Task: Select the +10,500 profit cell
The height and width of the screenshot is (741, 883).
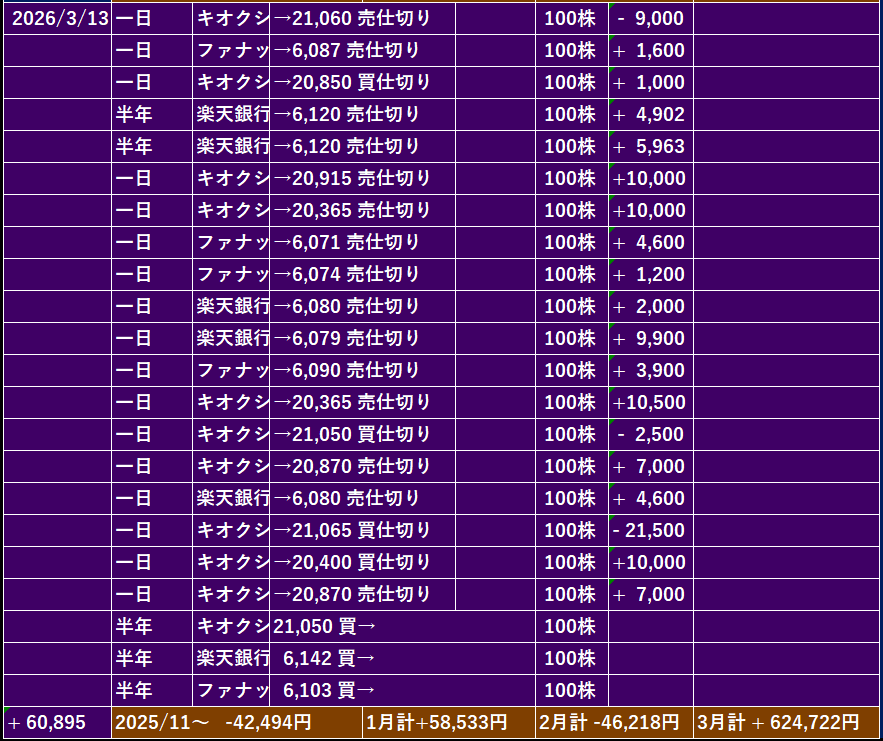Action: coord(650,402)
